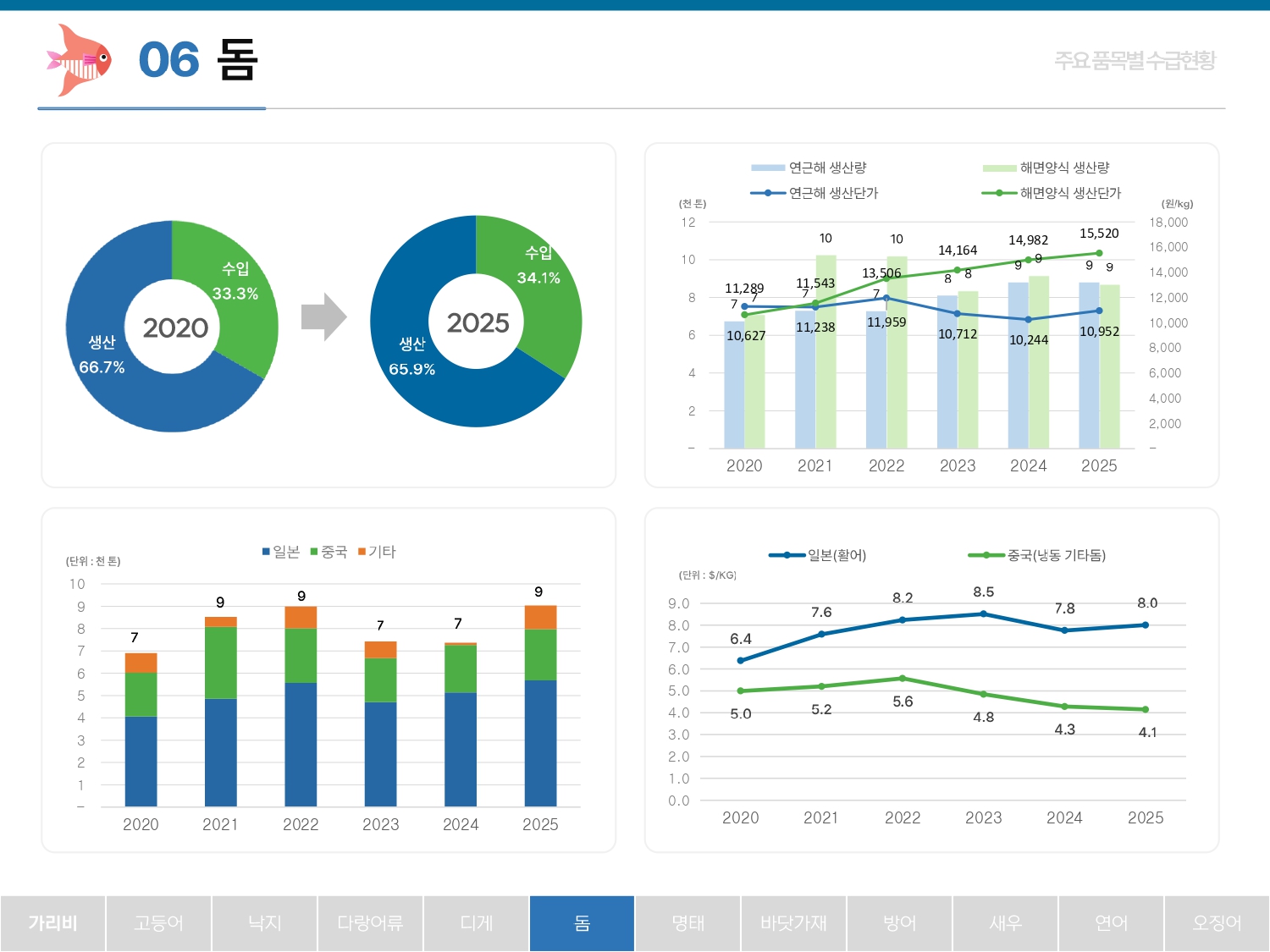The width and height of the screenshot is (1270, 952).
Task: Click the (단위 : $/KG) unit label
Action: 707,575
